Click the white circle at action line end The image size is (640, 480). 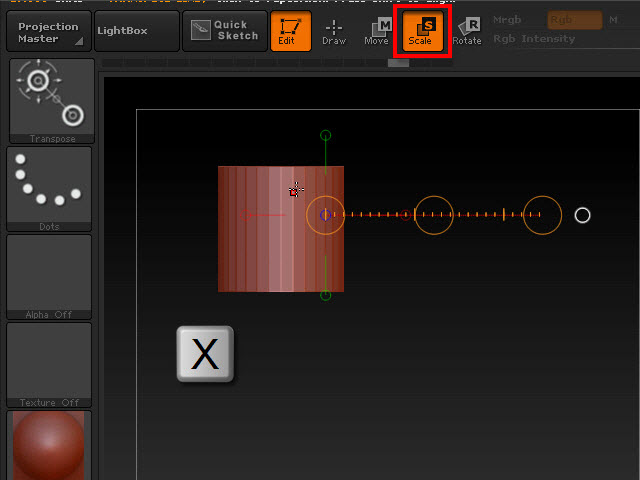pos(582,215)
